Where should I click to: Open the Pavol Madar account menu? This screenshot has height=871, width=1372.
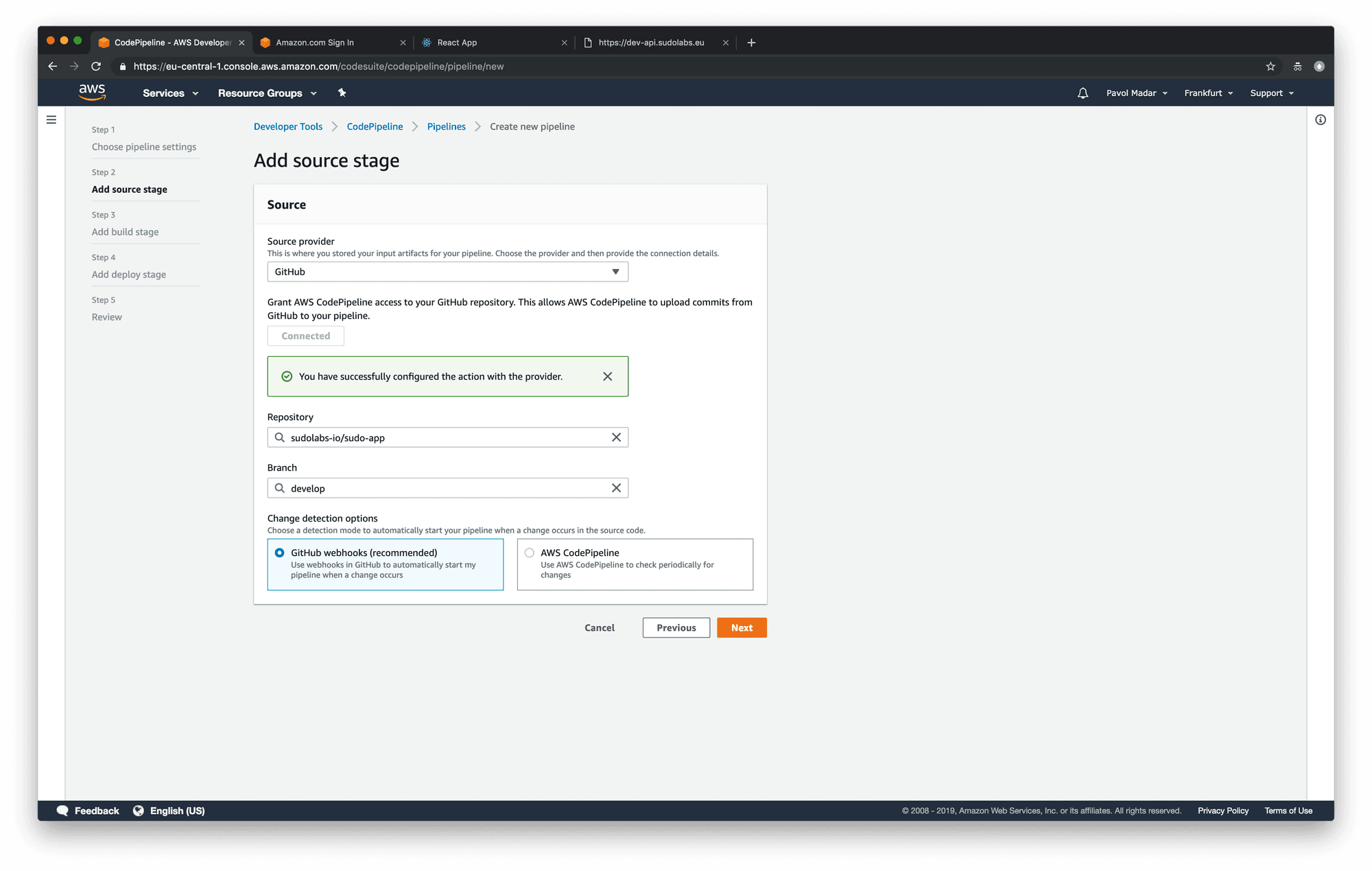(x=1137, y=93)
